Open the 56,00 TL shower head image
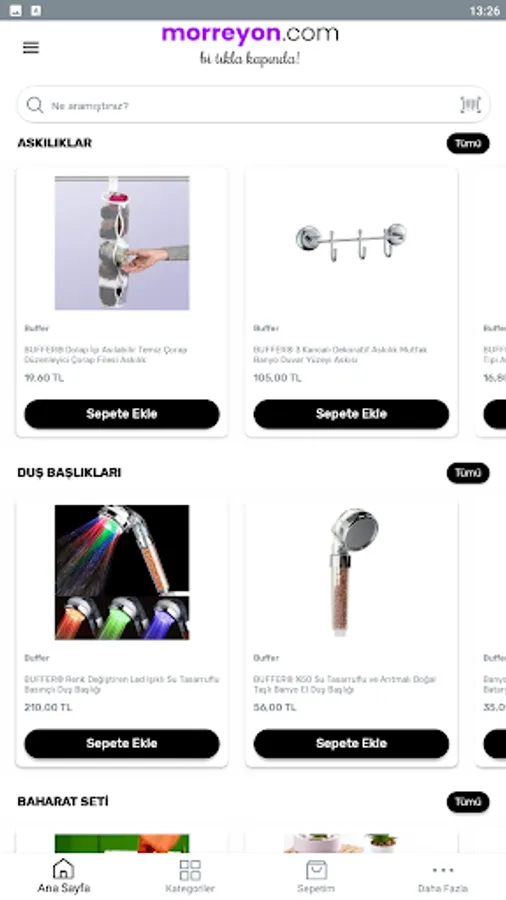Screen dimensions: 506x900 351,572
